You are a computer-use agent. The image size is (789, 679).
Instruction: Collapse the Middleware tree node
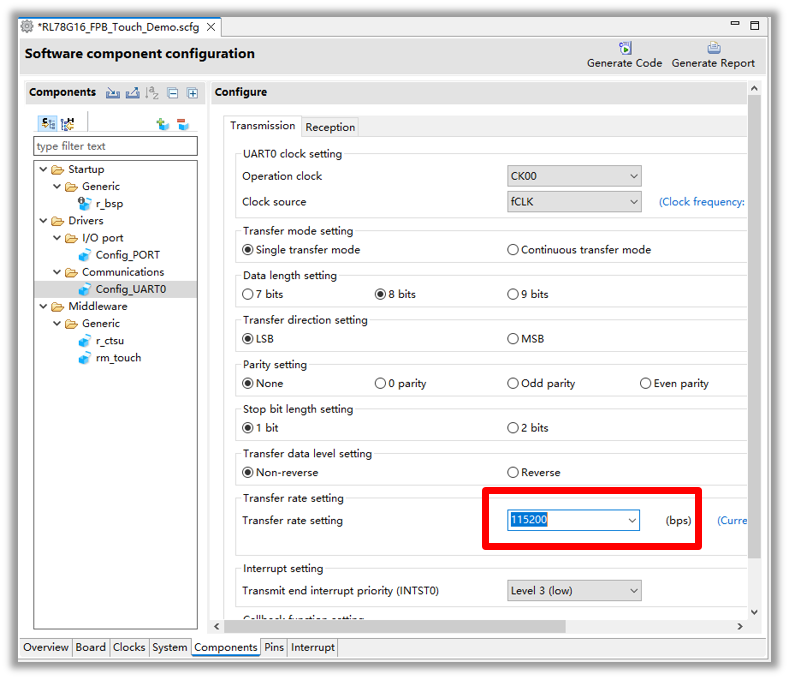[43, 307]
